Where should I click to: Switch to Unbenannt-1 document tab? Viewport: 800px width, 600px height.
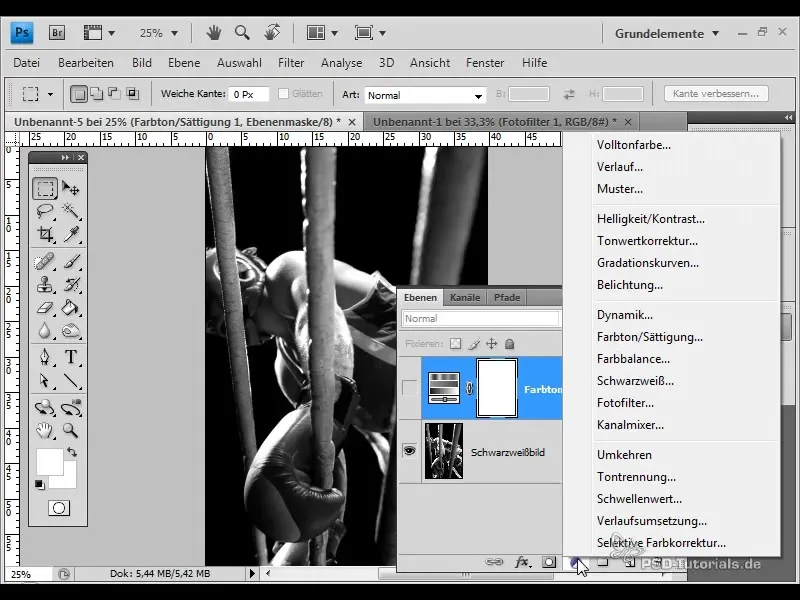point(495,122)
